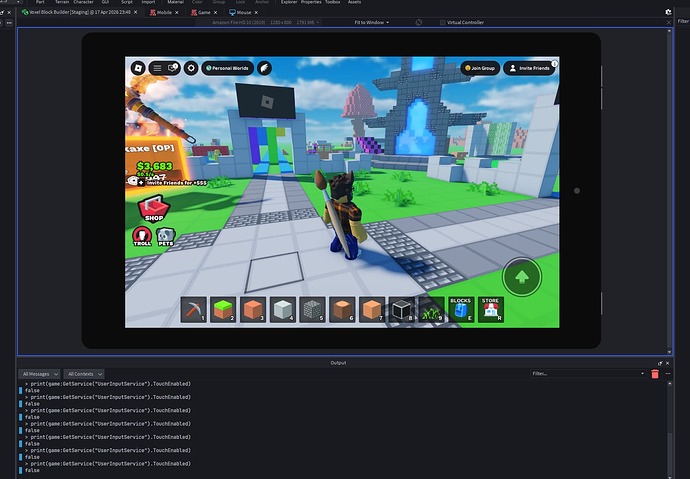Open the Roblox logo menu in game
The image size is (690, 479).
point(138,68)
